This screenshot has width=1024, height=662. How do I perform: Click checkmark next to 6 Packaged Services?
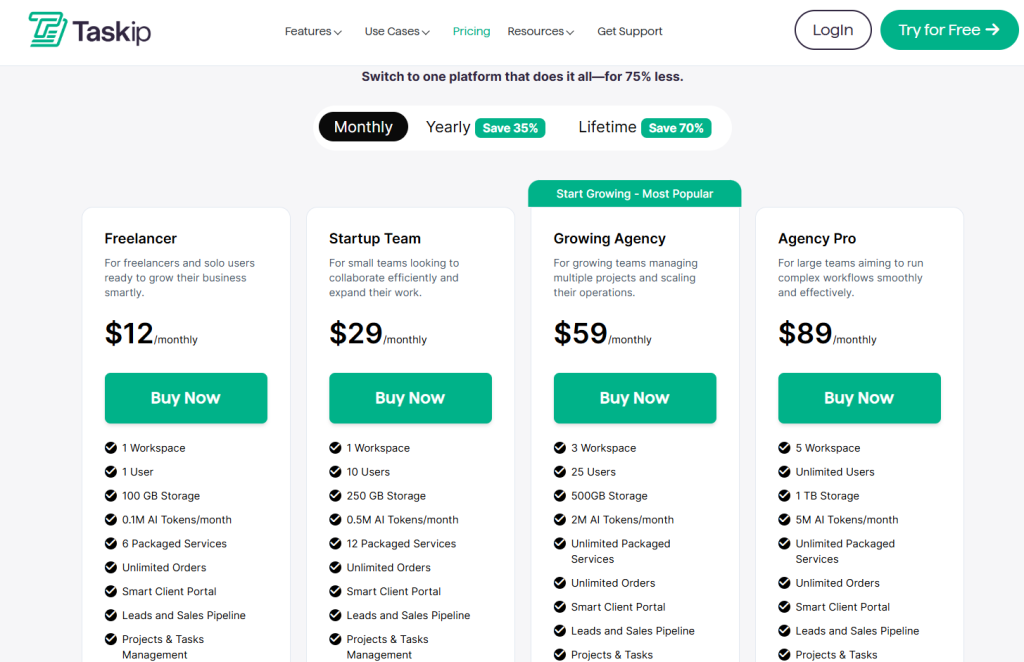pos(111,544)
